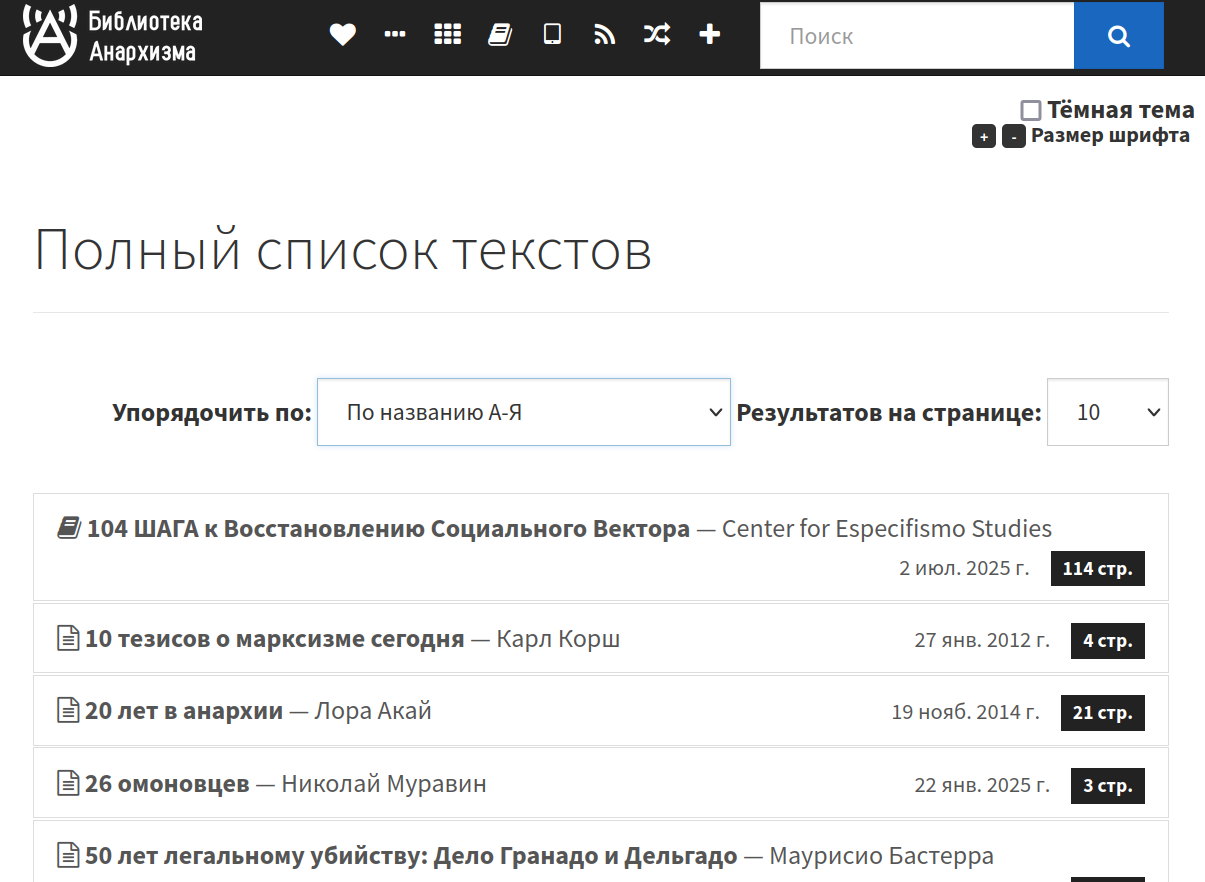Expand the Результатов на странице dropdown
1205x882 pixels.
(1107, 412)
